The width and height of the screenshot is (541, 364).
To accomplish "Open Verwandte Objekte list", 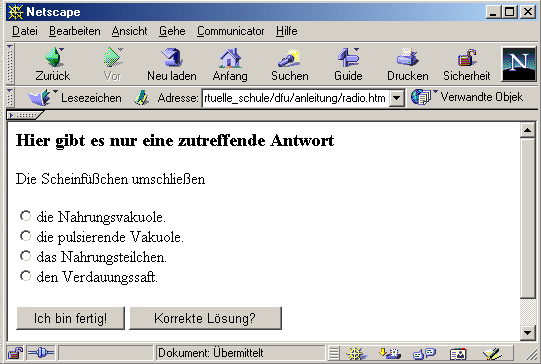I will pyautogui.click(x=467, y=97).
